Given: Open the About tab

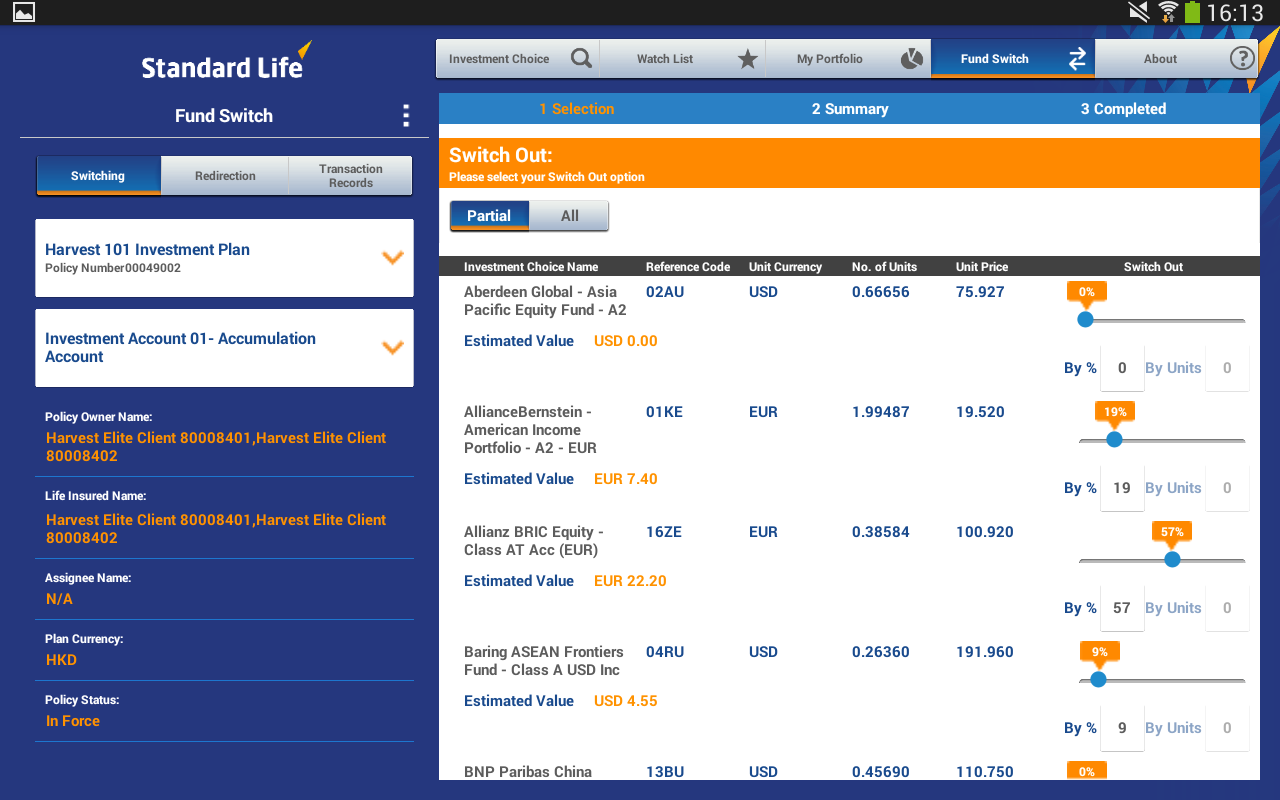Looking at the screenshot, I should click(x=1177, y=59).
